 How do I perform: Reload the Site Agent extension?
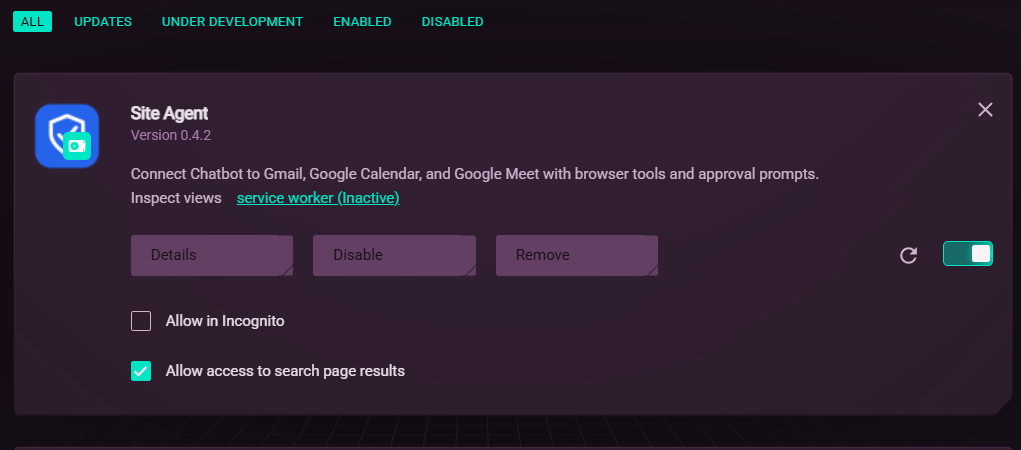click(908, 255)
